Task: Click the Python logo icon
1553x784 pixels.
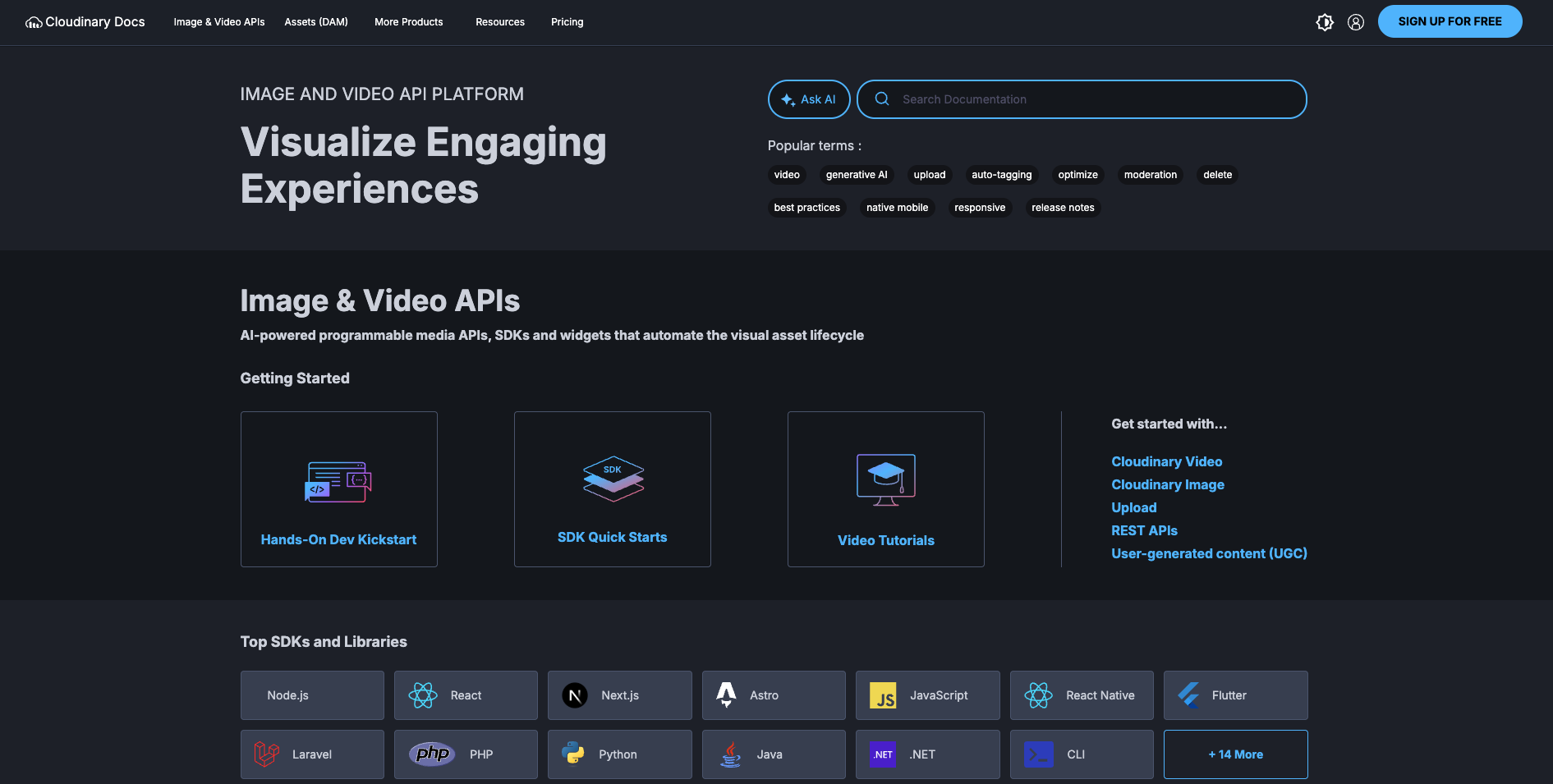Action: 573,753
